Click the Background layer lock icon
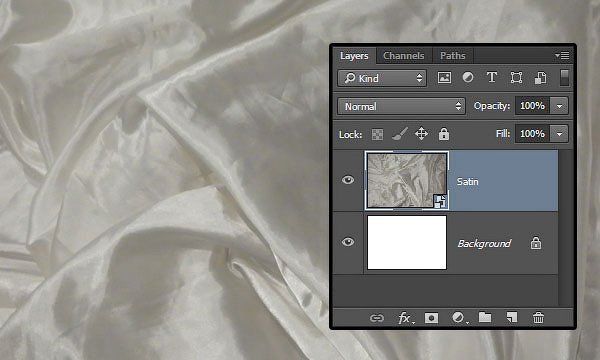 point(536,243)
